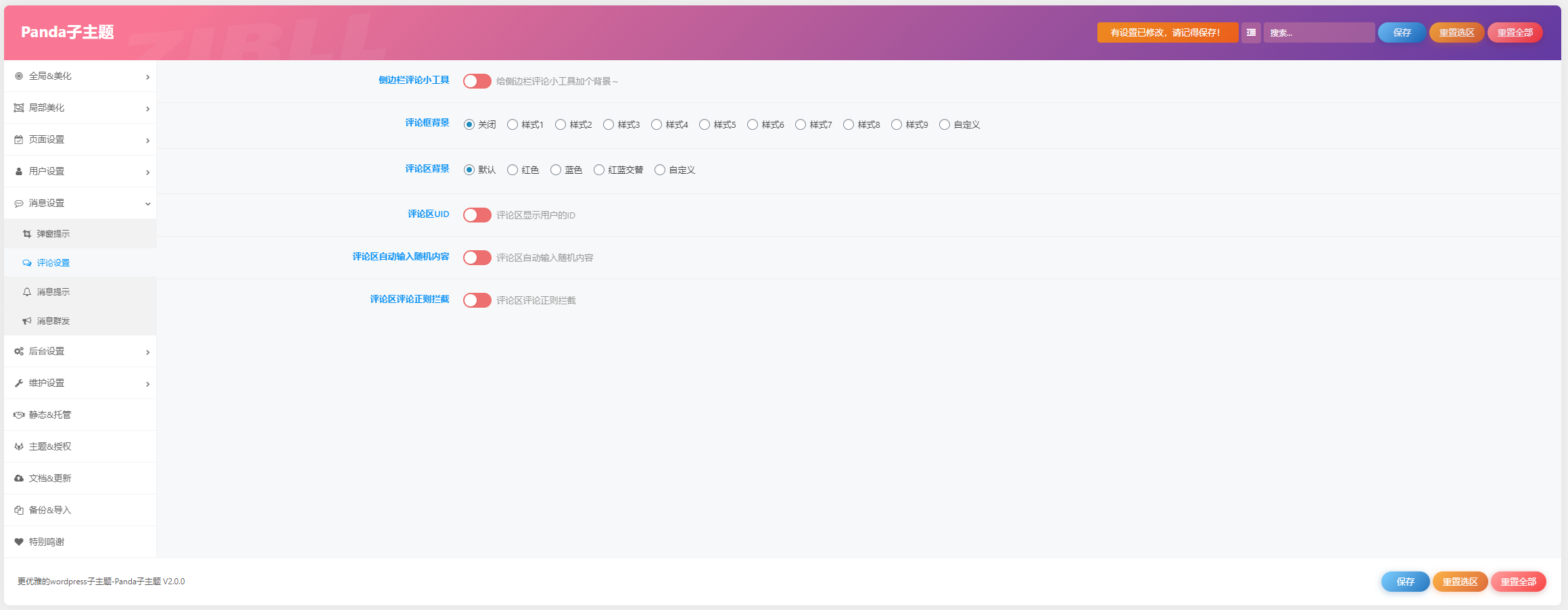Select 自定义 radio in 评论区背景 row
The width and height of the screenshot is (1568, 610).
[x=660, y=170]
